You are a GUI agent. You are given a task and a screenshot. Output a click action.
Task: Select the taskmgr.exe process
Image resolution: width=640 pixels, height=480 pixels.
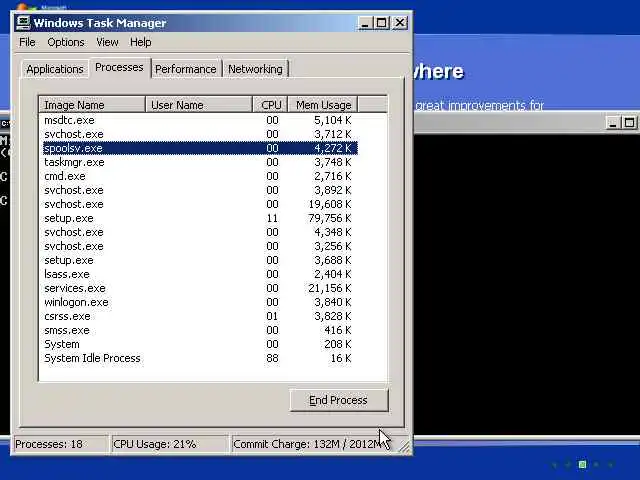200,162
